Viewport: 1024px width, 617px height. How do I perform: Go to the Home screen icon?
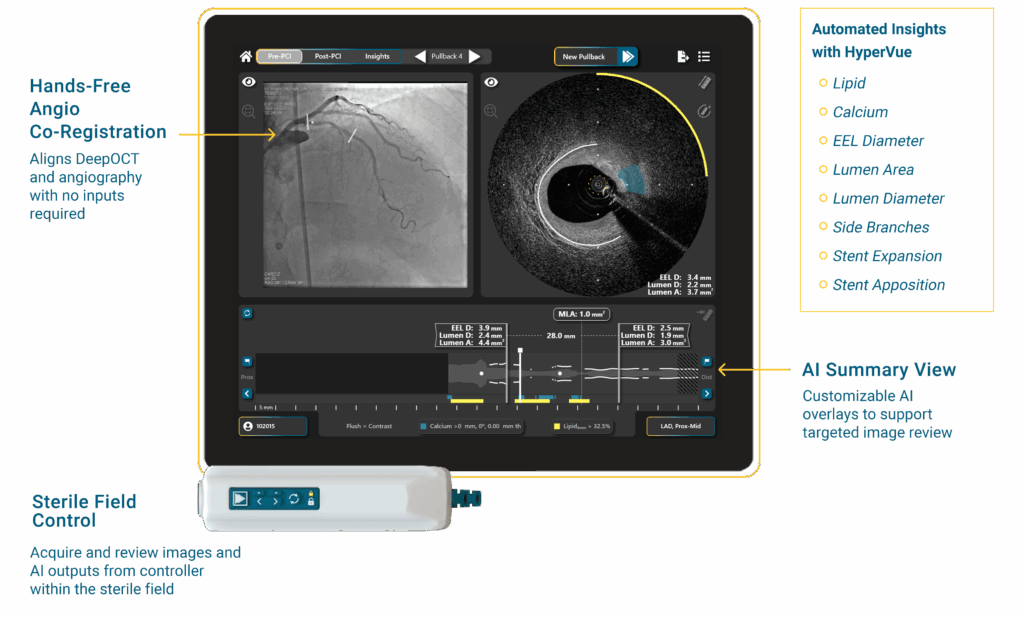(x=246, y=57)
